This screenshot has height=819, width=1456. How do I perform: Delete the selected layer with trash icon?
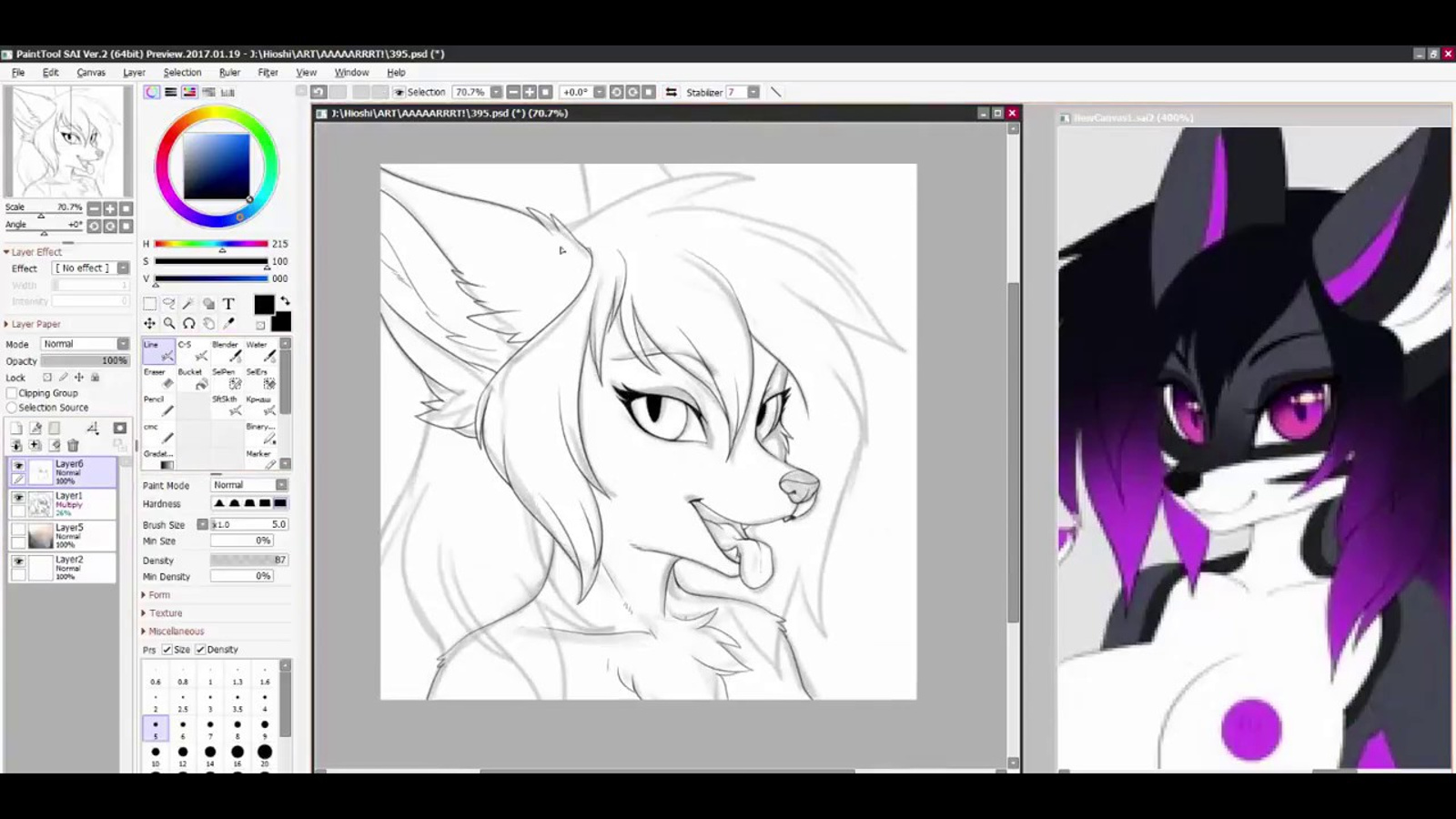point(73,445)
